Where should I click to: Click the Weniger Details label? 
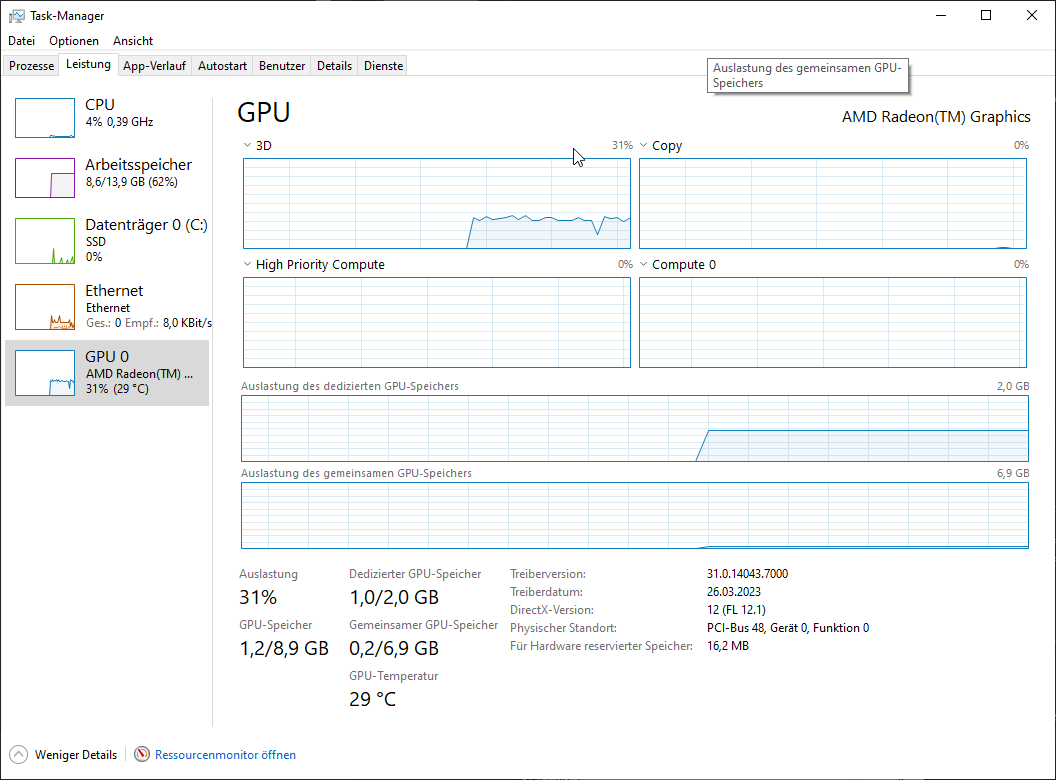pos(76,755)
